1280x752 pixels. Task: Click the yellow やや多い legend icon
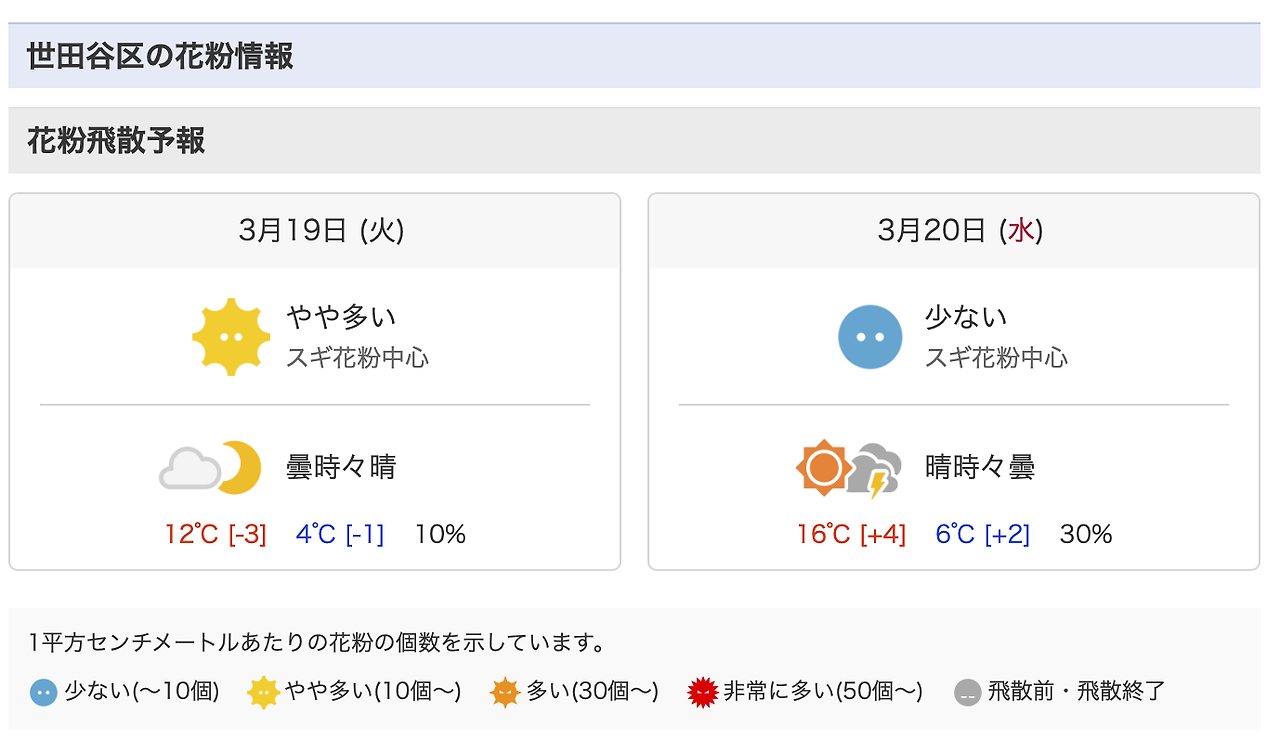[x=263, y=692]
